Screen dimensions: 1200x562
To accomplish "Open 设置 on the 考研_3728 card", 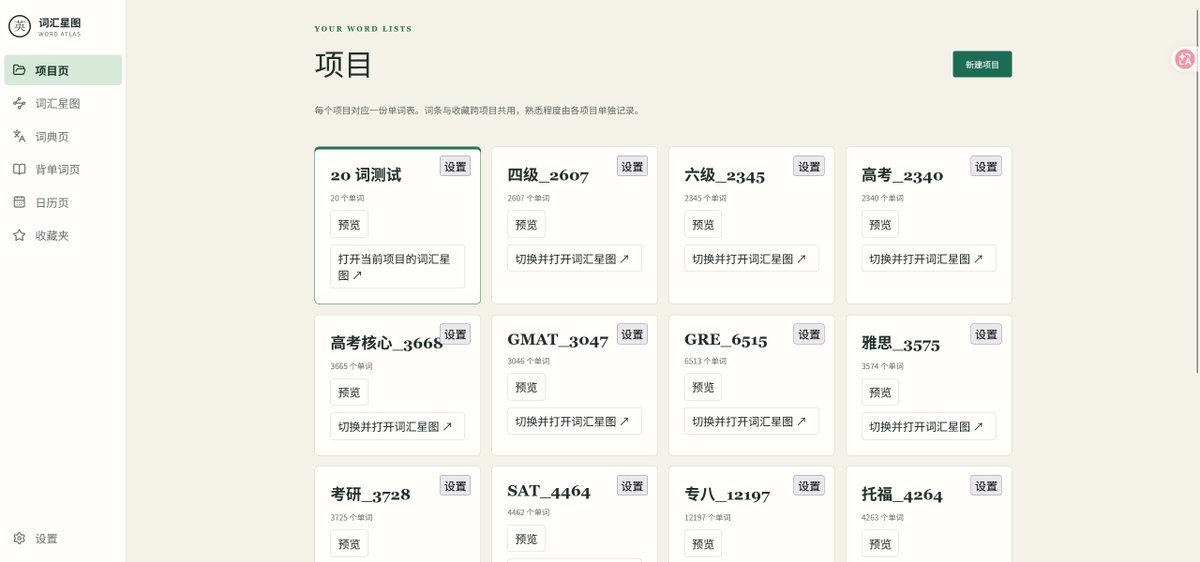I will tap(455, 486).
